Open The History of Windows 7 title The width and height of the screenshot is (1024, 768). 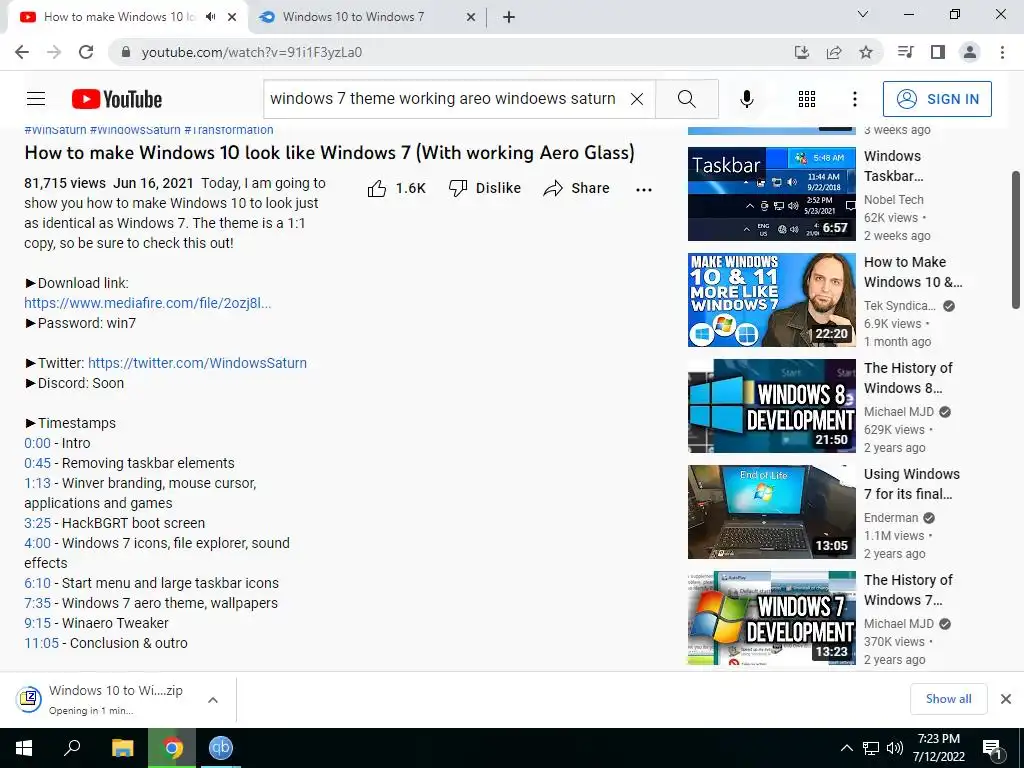908,590
